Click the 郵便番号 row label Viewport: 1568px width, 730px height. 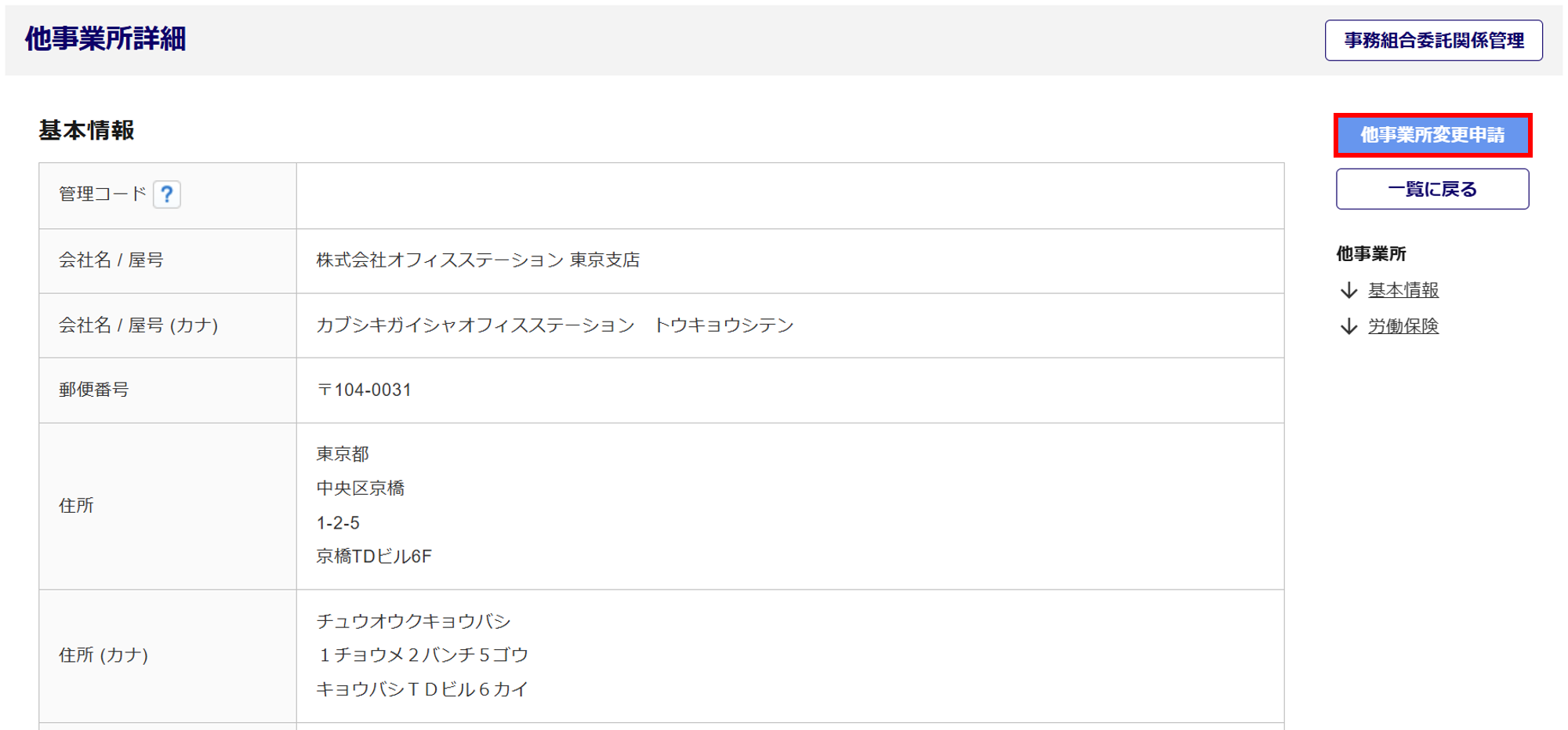pyautogui.click(x=94, y=390)
